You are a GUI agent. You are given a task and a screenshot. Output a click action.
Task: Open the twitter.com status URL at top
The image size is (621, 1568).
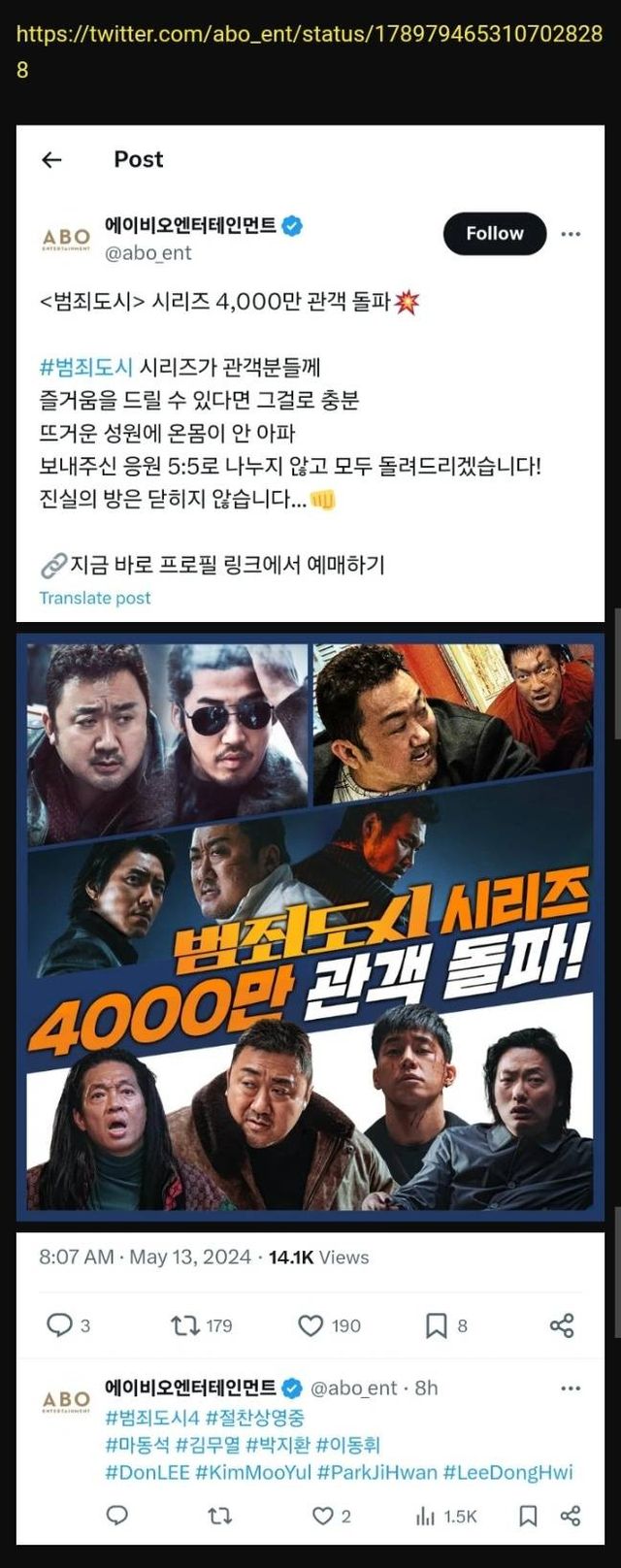click(x=310, y=51)
